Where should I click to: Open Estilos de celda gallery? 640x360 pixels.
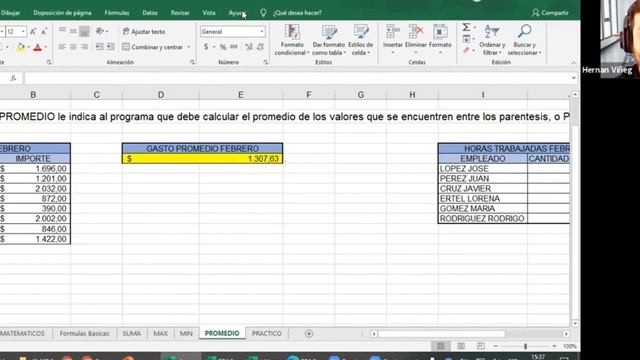(x=360, y=40)
